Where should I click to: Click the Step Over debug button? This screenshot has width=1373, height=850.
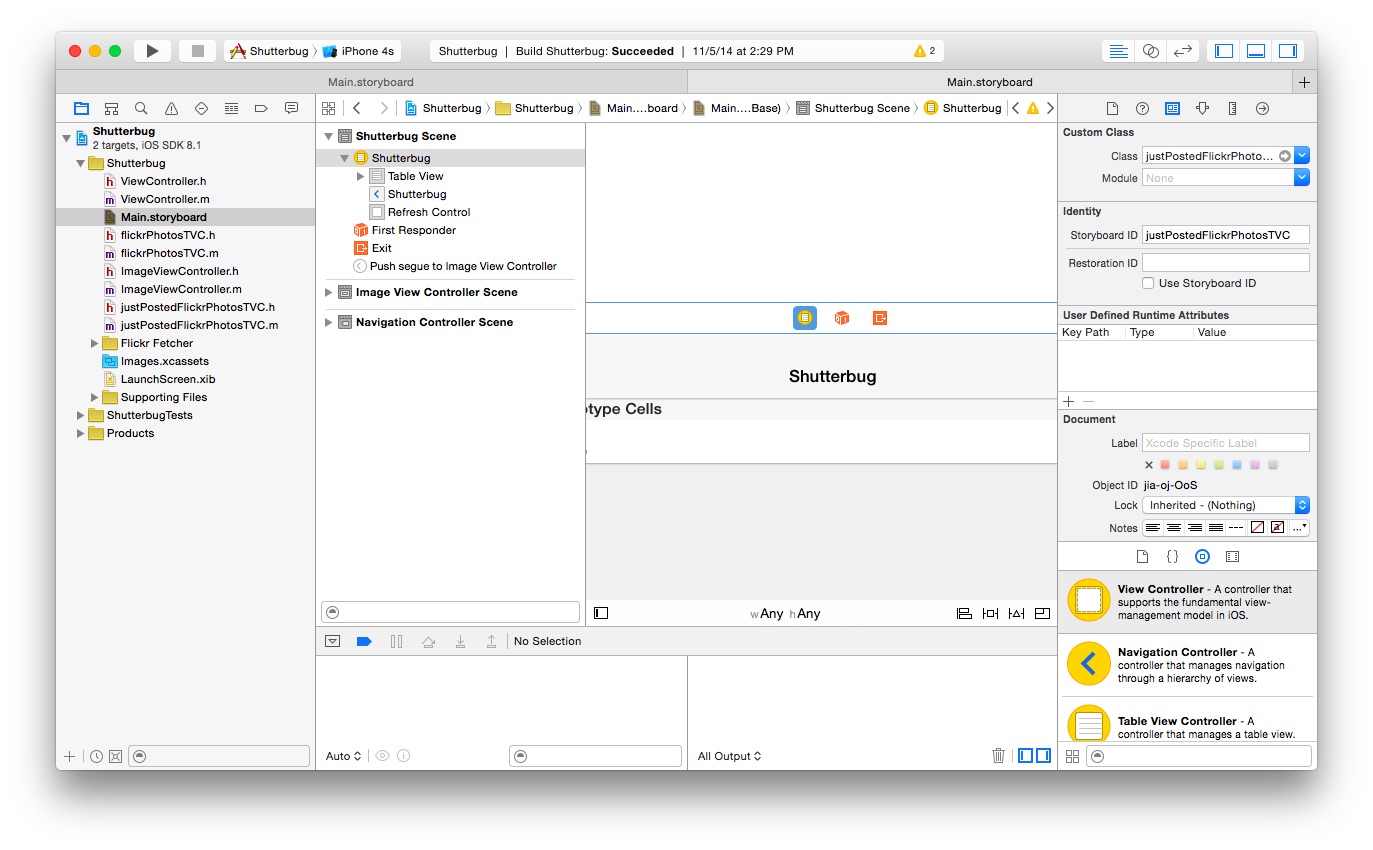coord(428,641)
